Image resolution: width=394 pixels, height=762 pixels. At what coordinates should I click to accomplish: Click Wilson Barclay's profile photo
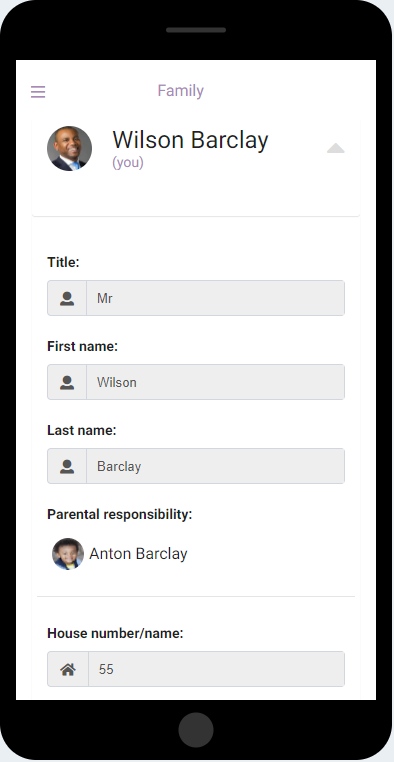pyautogui.click(x=69, y=149)
